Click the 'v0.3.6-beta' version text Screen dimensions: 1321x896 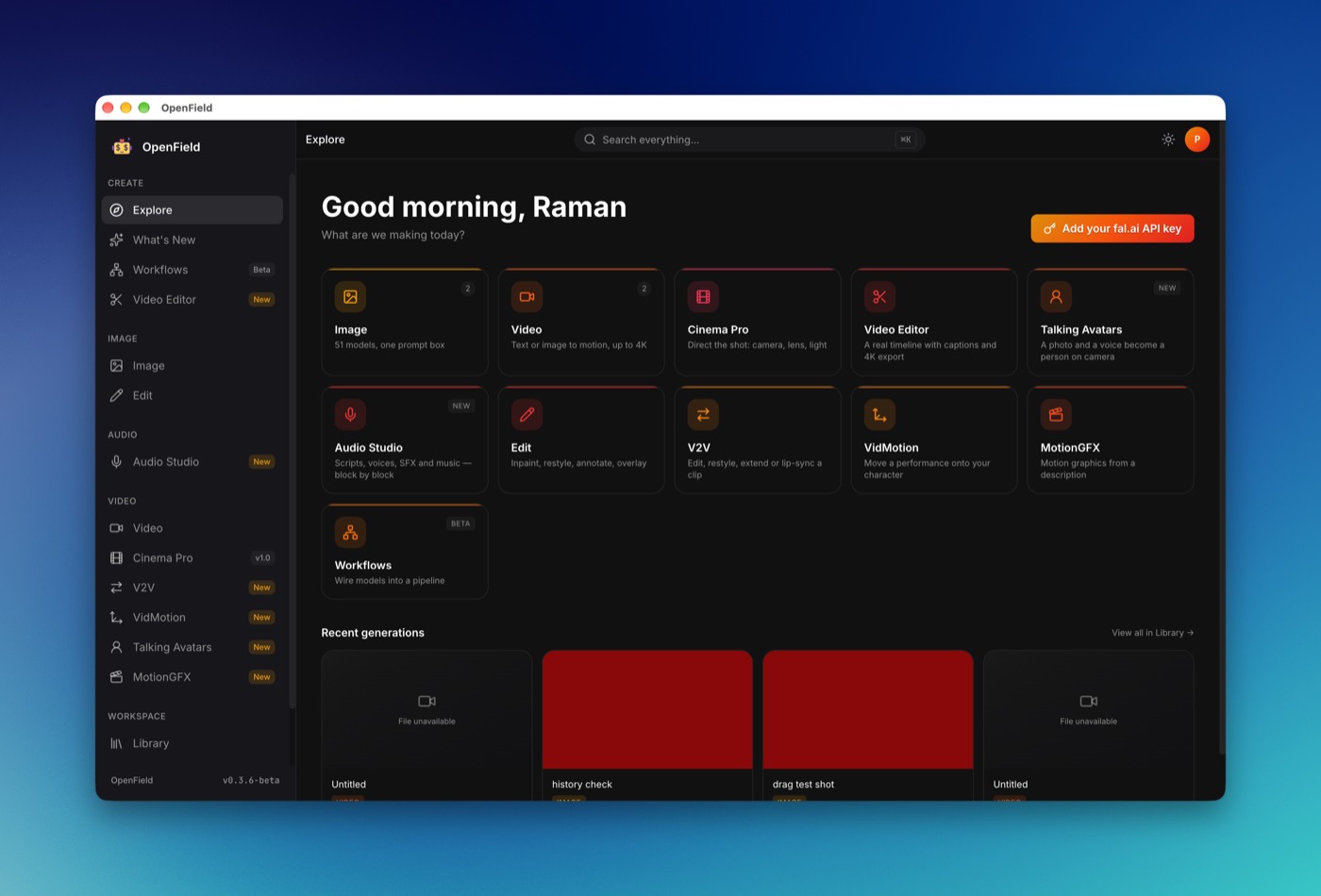[251, 781]
